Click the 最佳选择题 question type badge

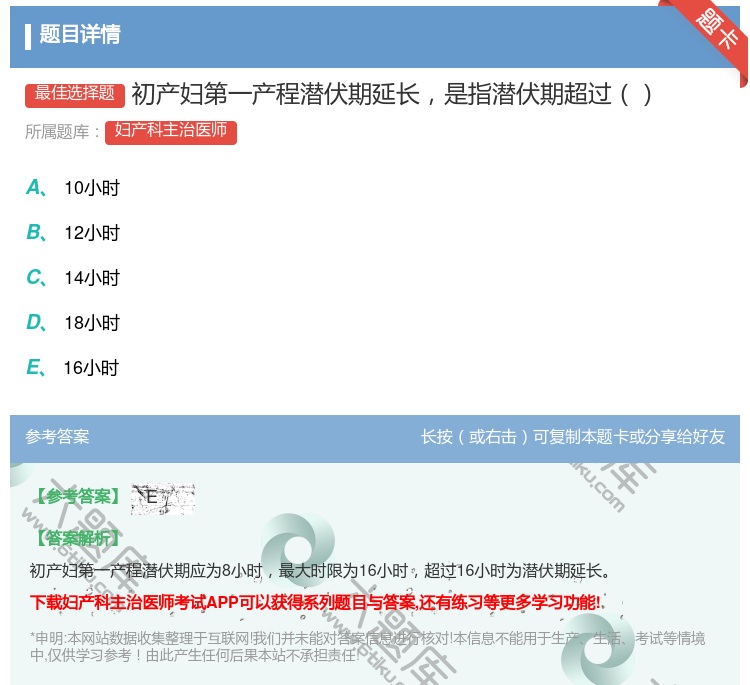pyautogui.click(x=75, y=94)
